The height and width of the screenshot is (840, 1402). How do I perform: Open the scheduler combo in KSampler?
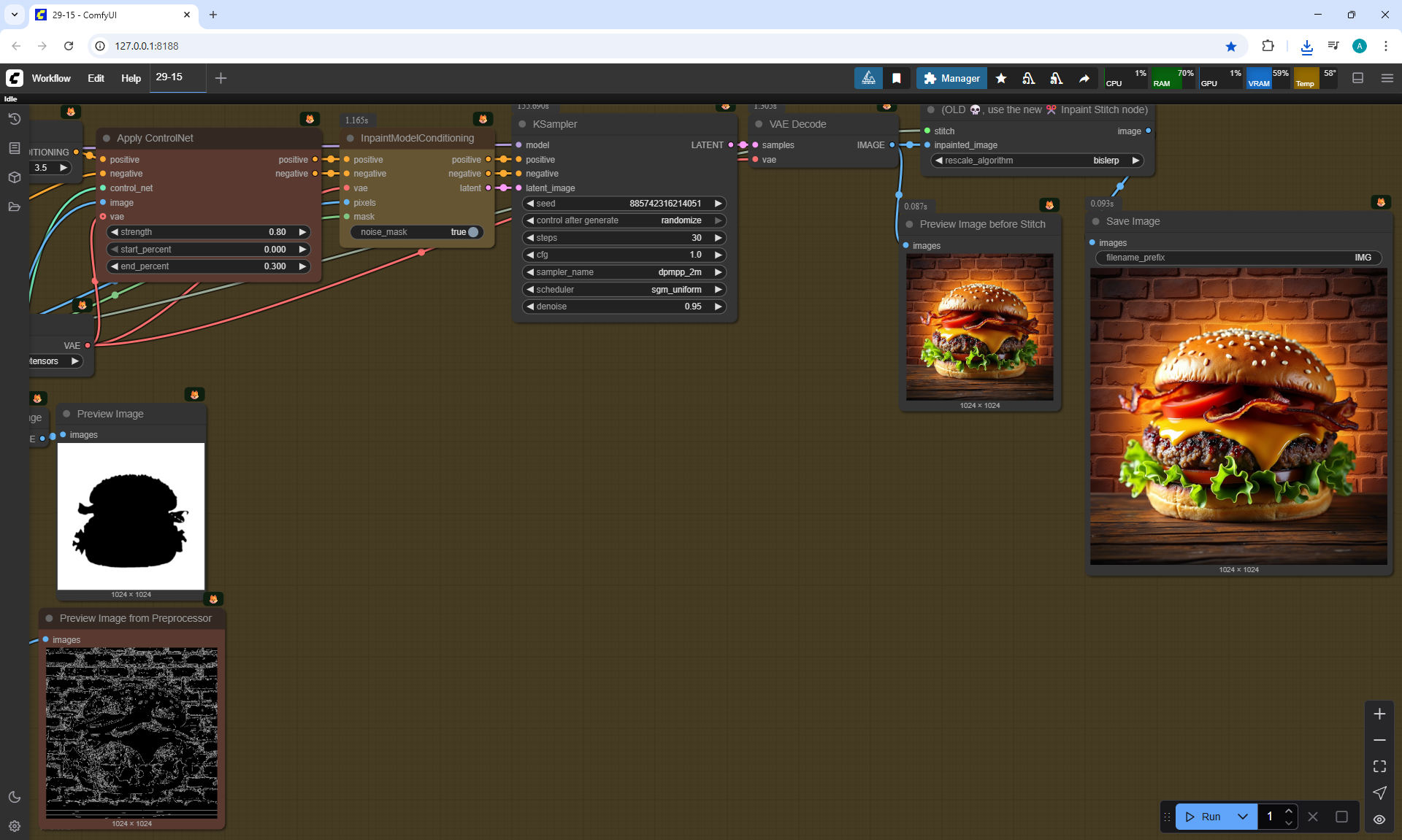point(624,290)
